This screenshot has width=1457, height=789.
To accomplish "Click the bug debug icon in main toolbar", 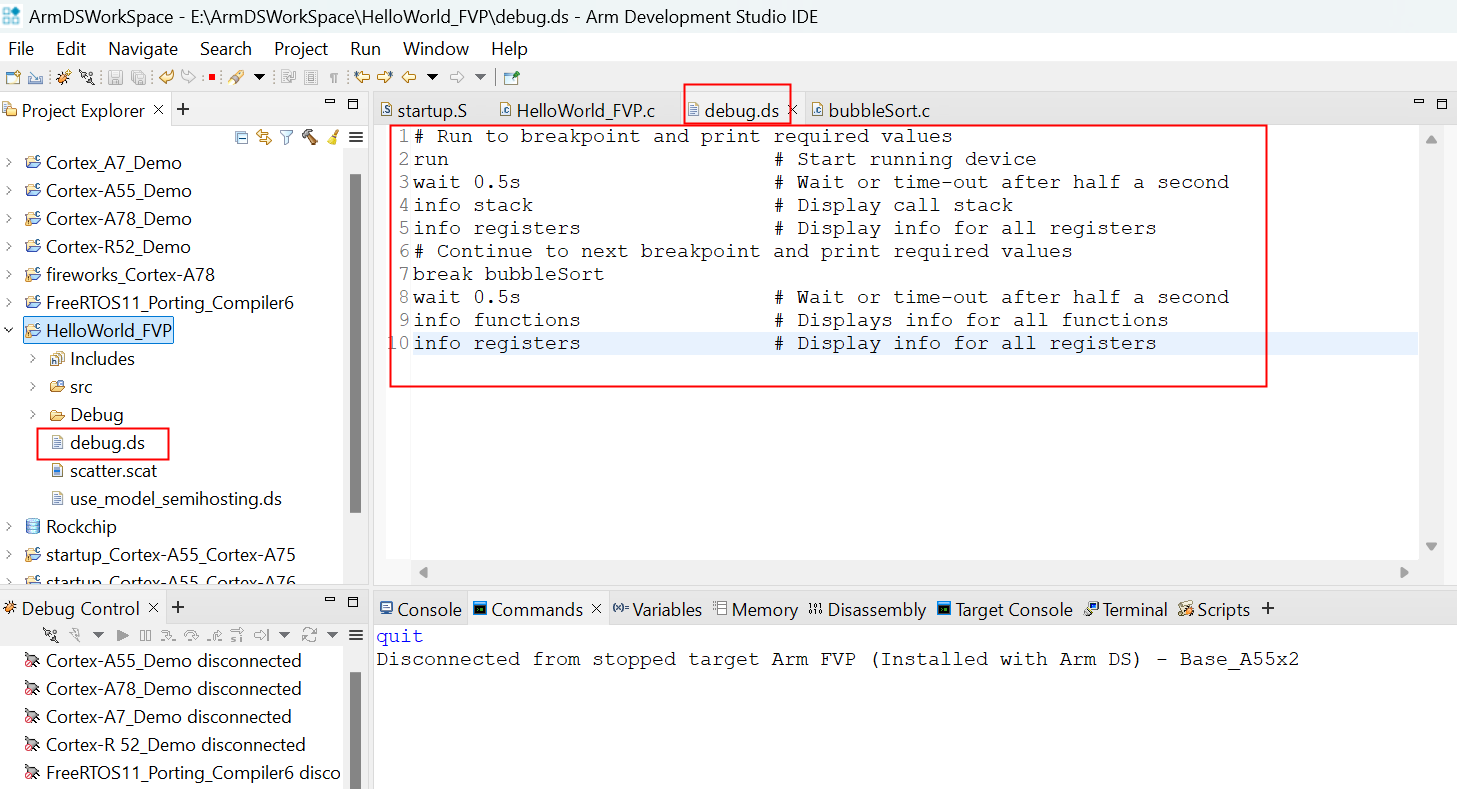I will [63, 77].
